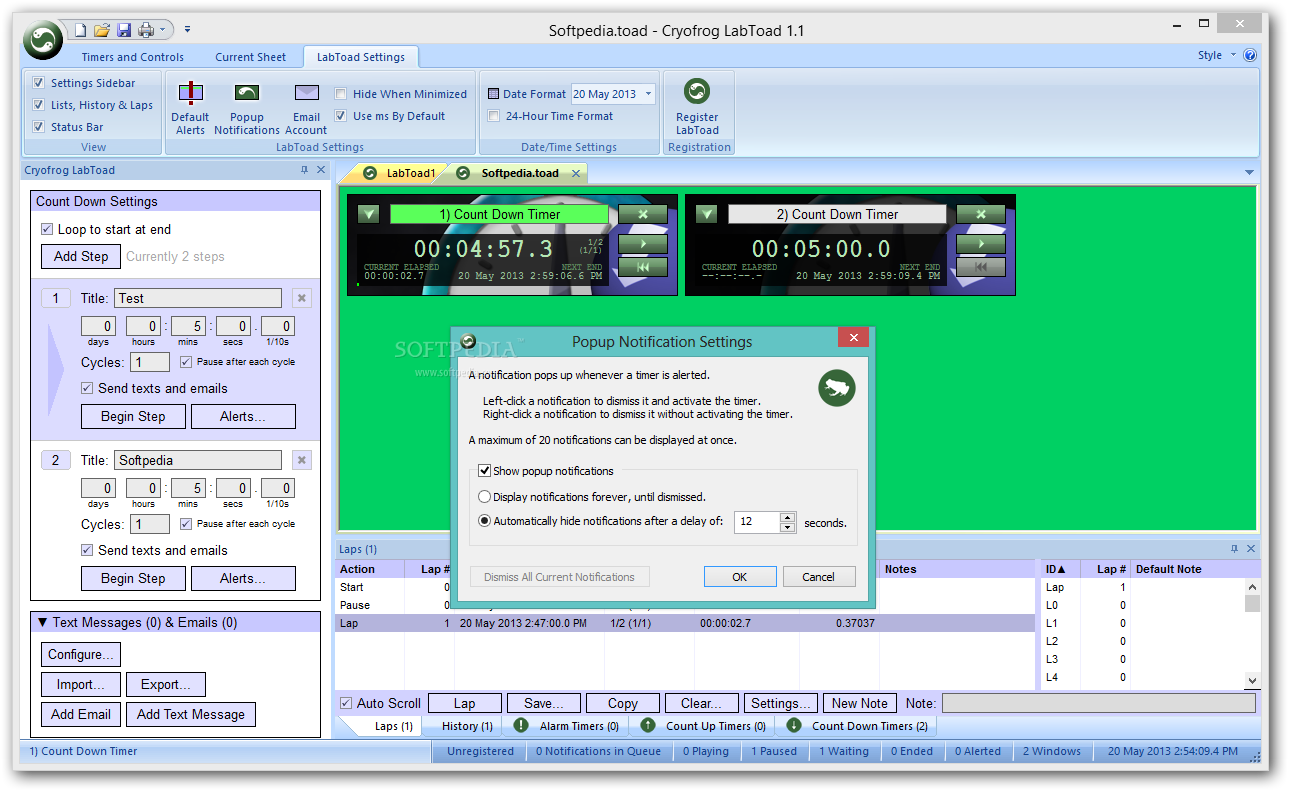The image size is (1289, 791).
Task: Open Email Account settings
Action: click(306, 108)
